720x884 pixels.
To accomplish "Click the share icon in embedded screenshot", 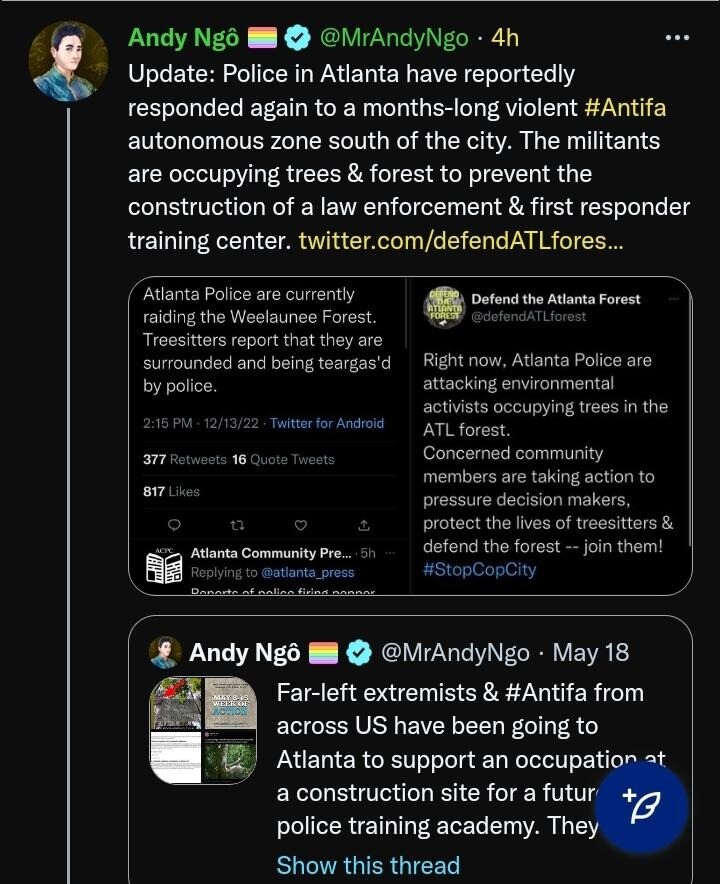I will tap(364, 525).
